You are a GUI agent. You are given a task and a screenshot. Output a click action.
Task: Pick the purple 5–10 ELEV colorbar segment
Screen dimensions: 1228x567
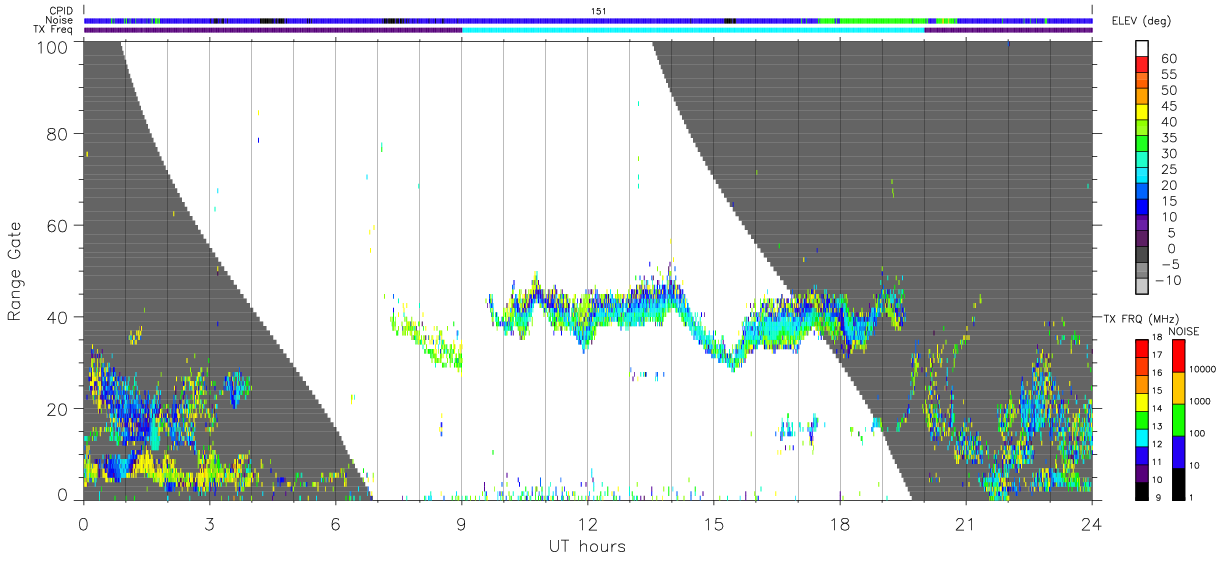tap(1143, 224)
